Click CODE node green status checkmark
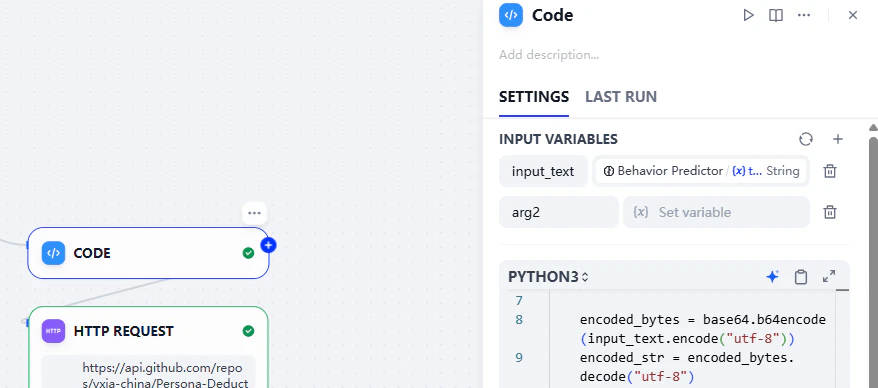878x388 pixels. click(249, 253)
